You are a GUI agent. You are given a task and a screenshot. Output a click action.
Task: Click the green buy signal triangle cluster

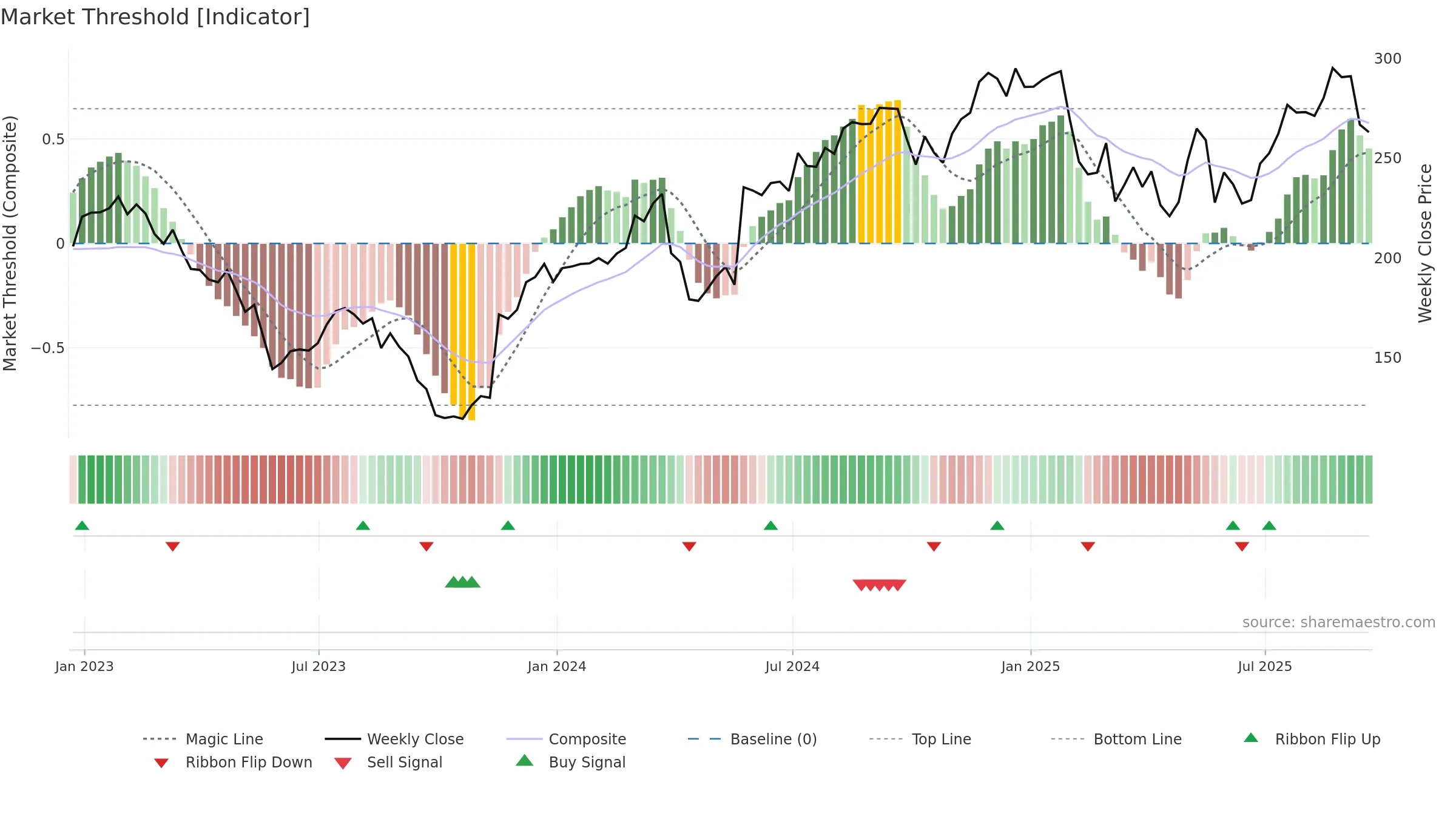(x=462, y=582)
